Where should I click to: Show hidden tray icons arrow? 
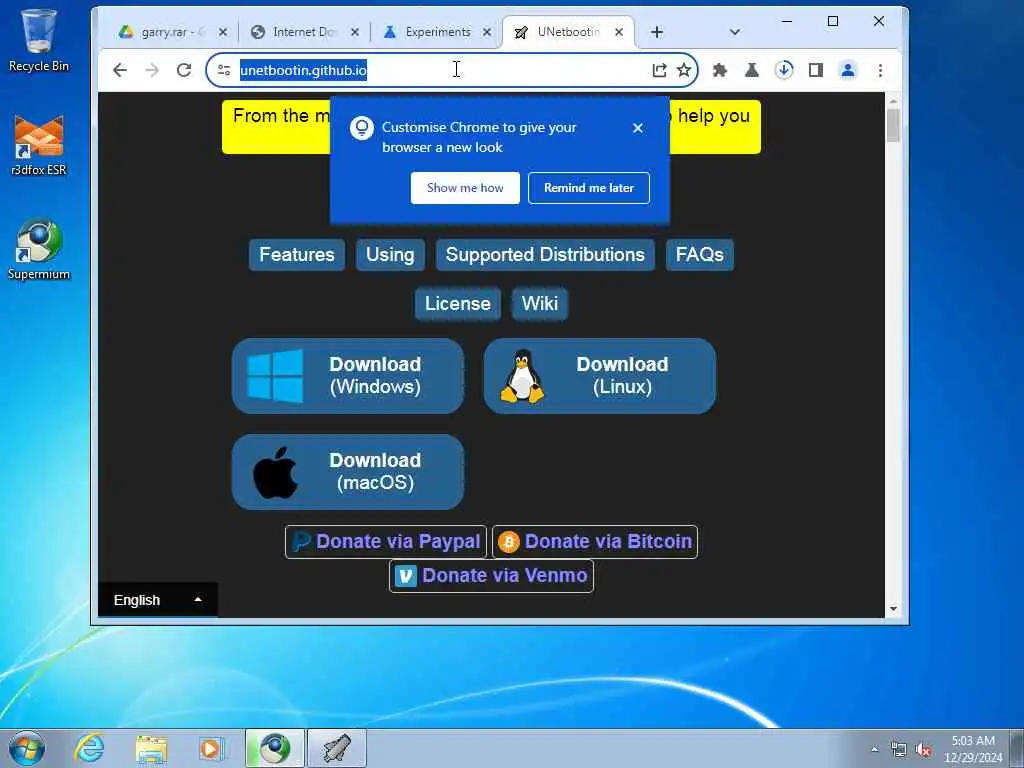tap(874, 749)
